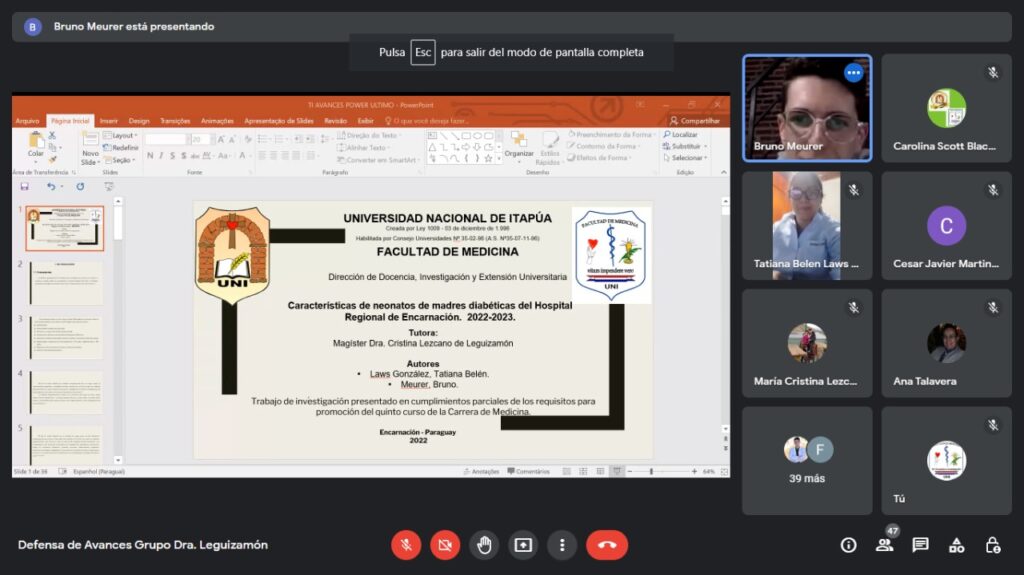Open meeting details info icon

click(x=848, y=545)
